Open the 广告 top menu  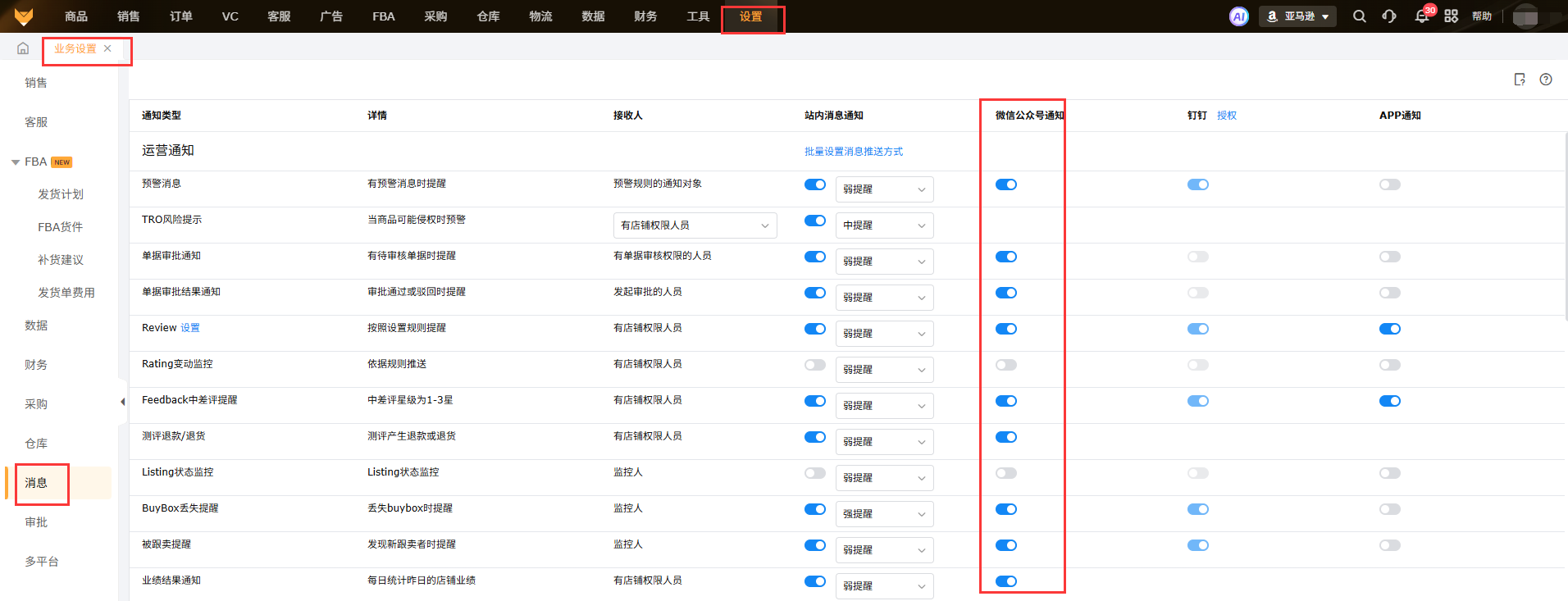coord(331,16)
